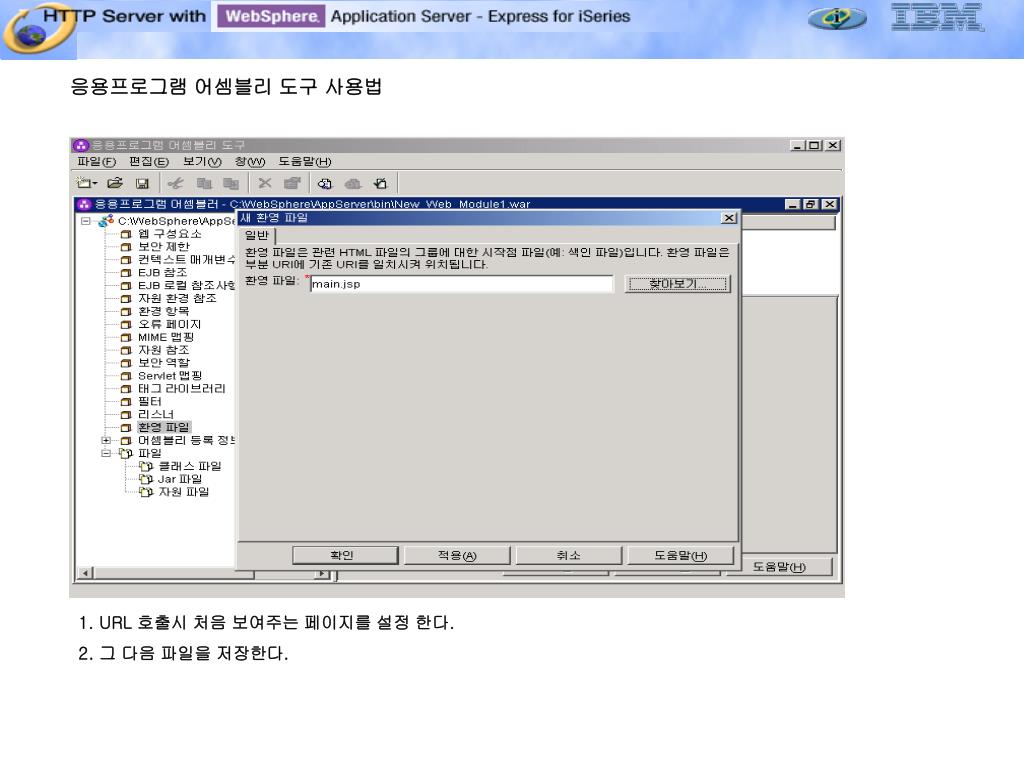Minimize the inner 응용프로그램 어셈블러 window

792,204
